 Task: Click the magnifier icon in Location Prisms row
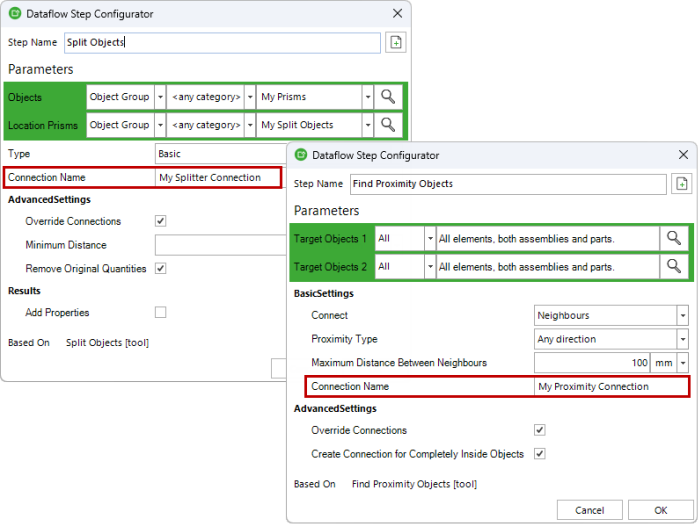(388, 125)
